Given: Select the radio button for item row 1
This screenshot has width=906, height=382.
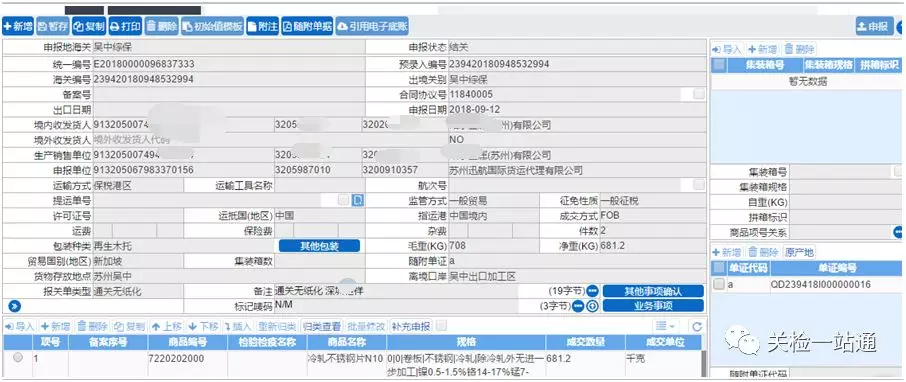Looking at the screenshot, I should pos(18,358).
